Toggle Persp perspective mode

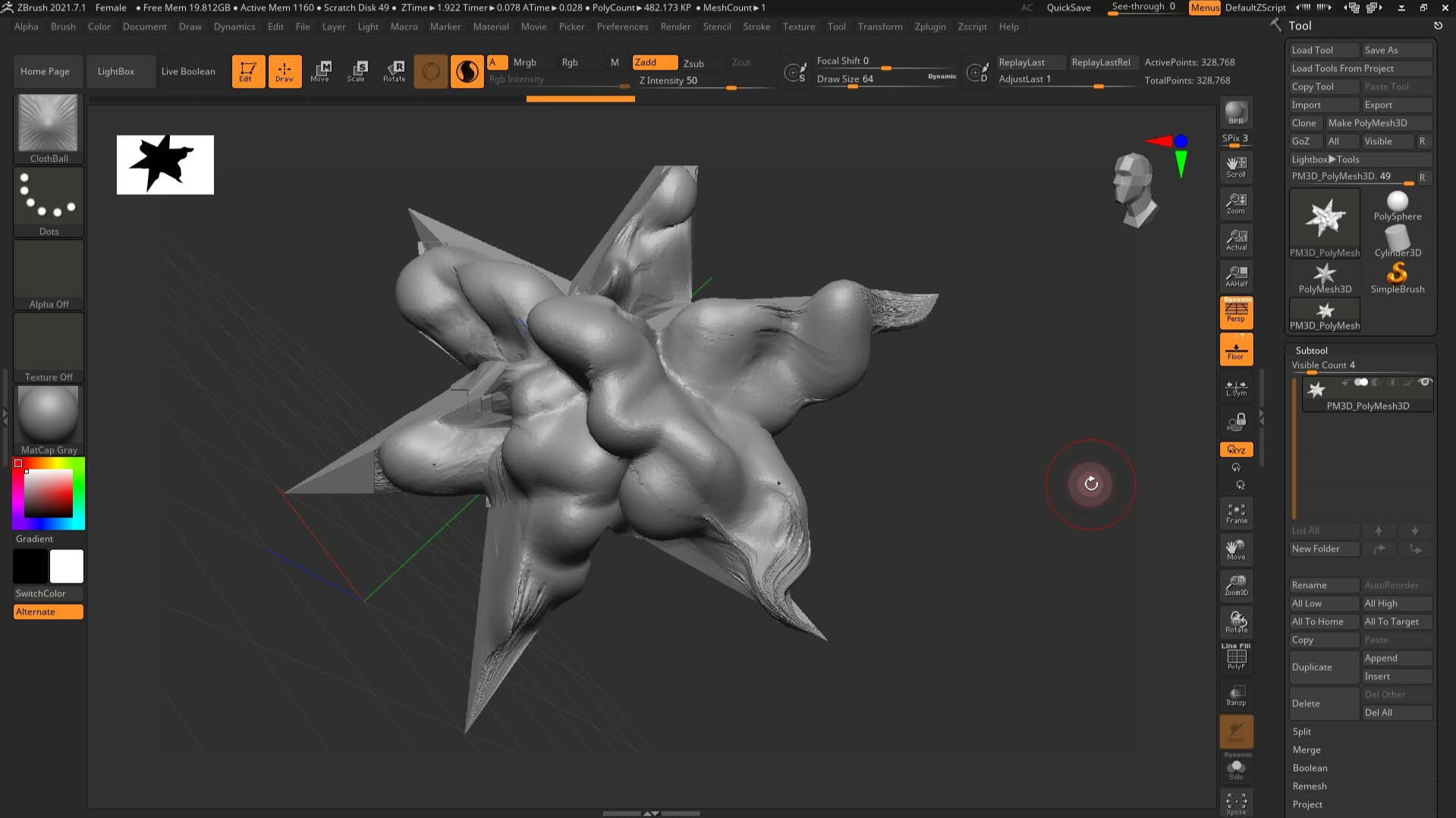[1236, 312]
